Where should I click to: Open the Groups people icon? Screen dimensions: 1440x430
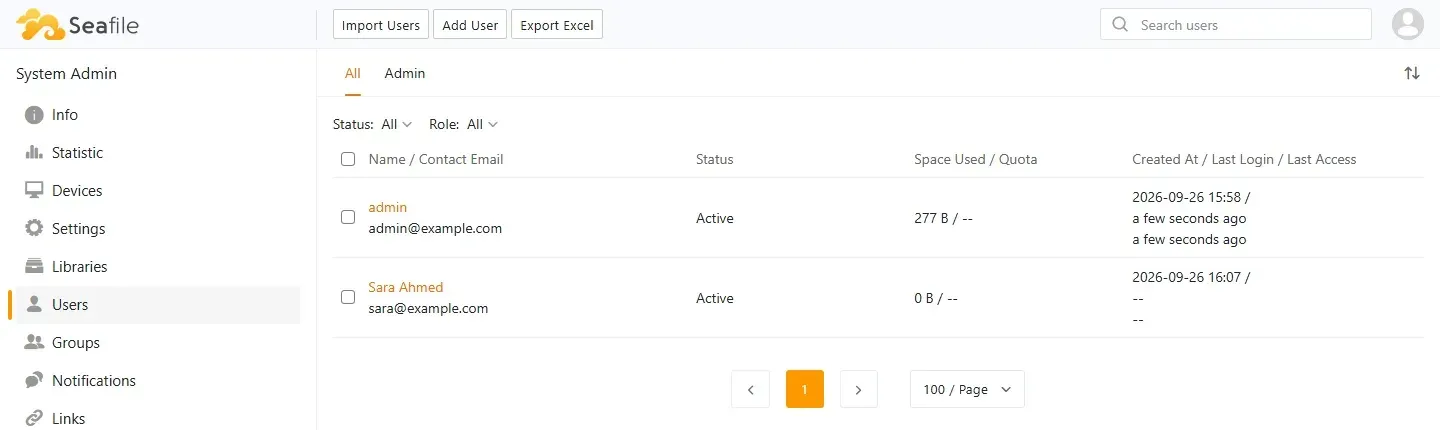coord(34,343)
